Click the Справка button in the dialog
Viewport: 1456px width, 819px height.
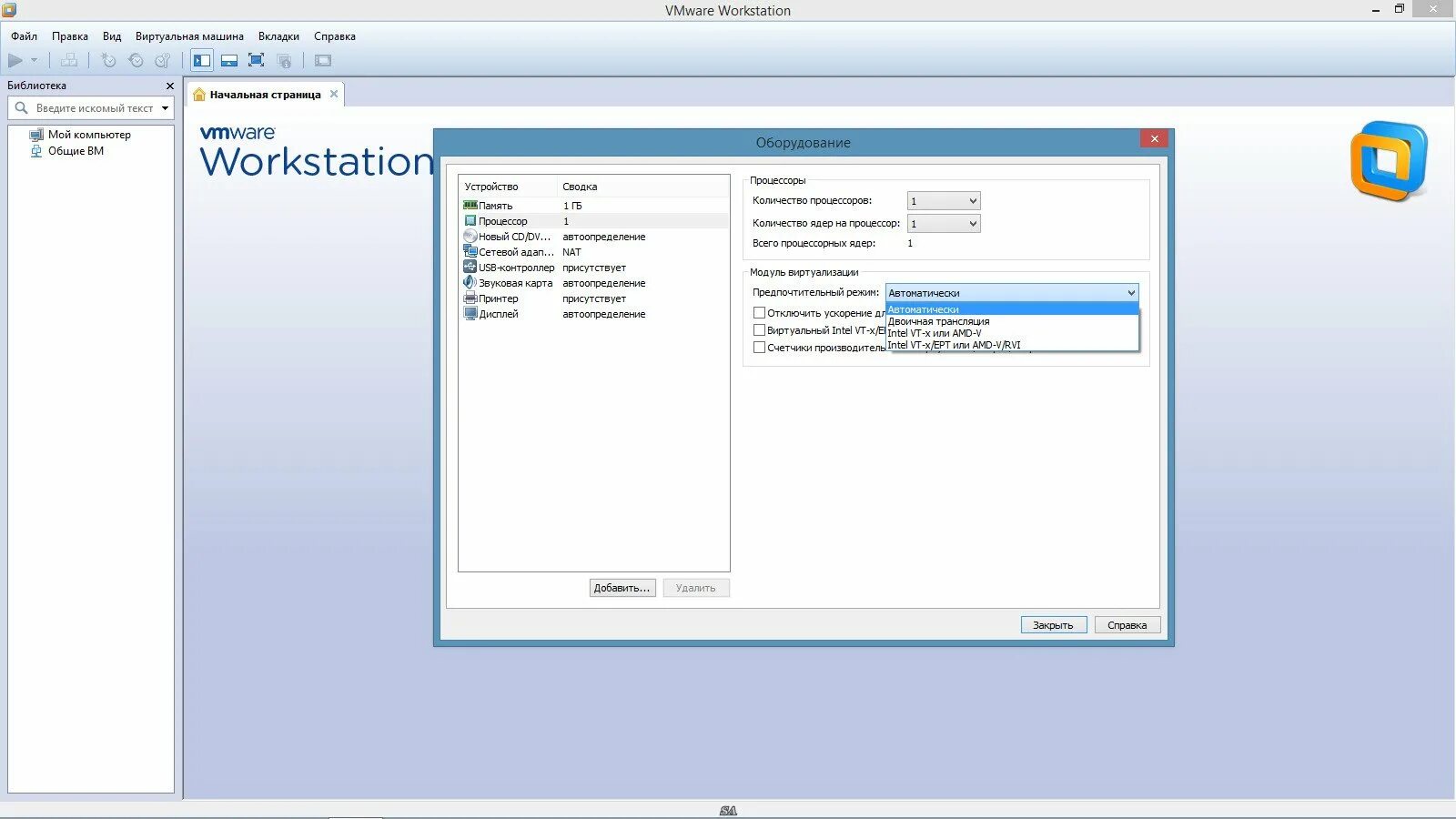(x=1127, y=625)
